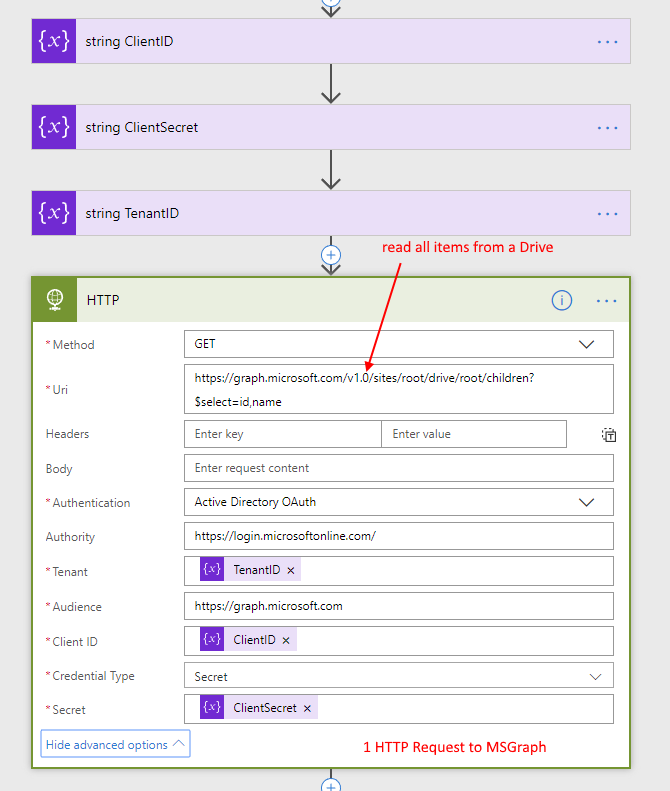Click the Headers Enter key field
670x791 pixels.
(282, 434)
